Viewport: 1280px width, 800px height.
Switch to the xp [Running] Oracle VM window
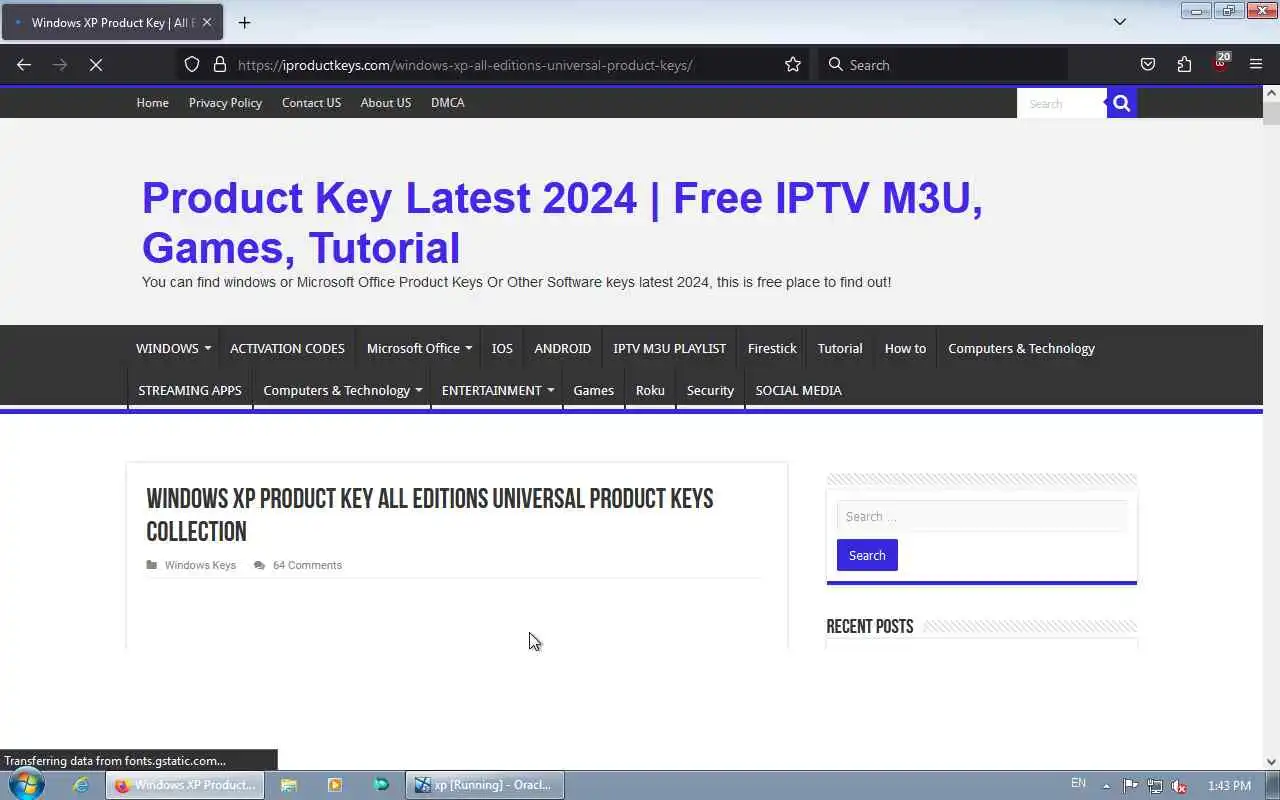tap(485, 785)
